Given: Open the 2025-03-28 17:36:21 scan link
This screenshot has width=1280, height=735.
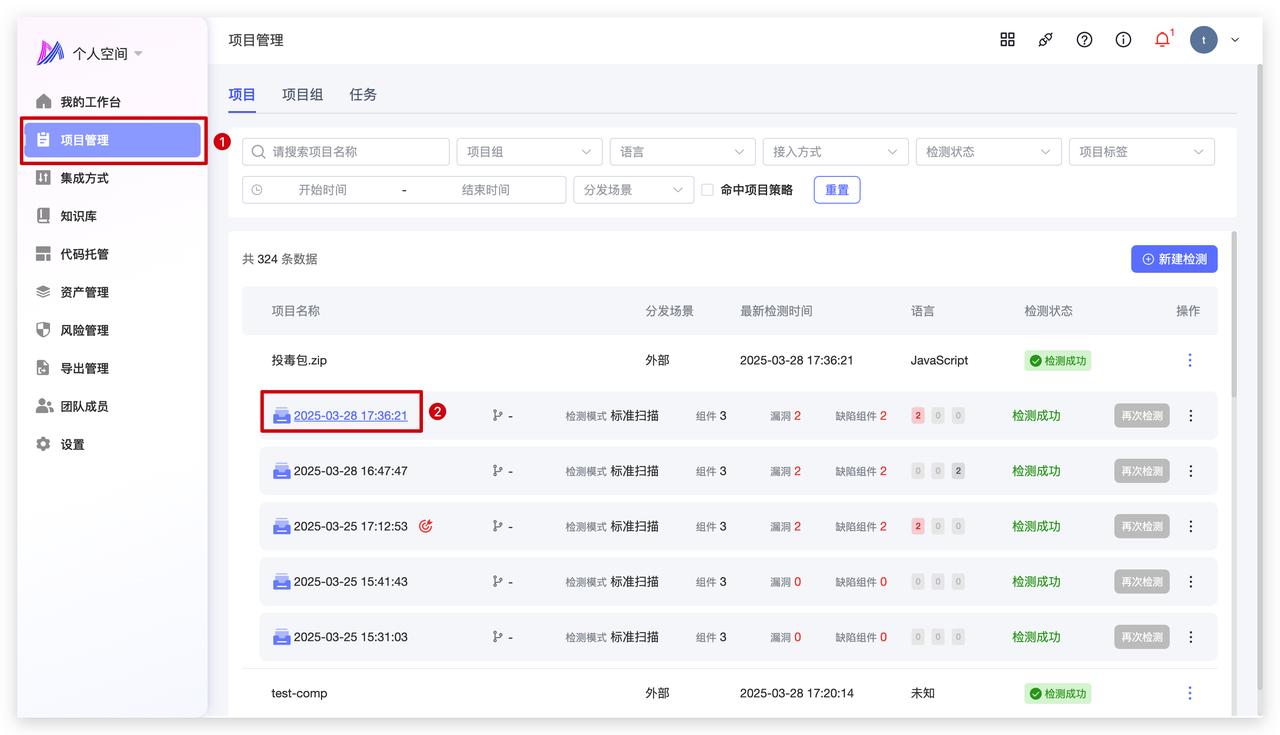Looking at the screenshot, I should coord(350,416).
